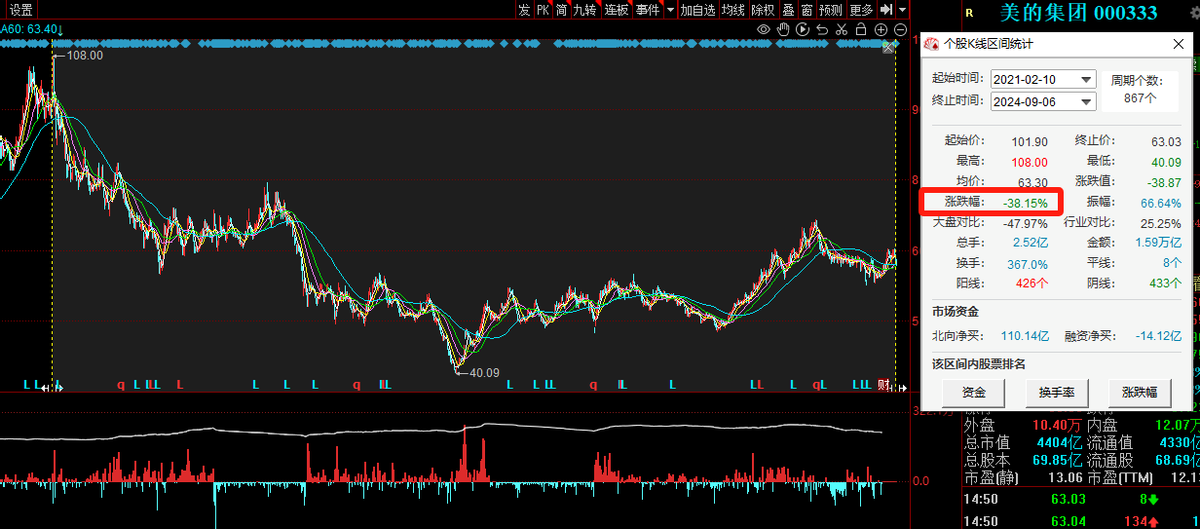Open the 设置 settings menu

[21, 10]
